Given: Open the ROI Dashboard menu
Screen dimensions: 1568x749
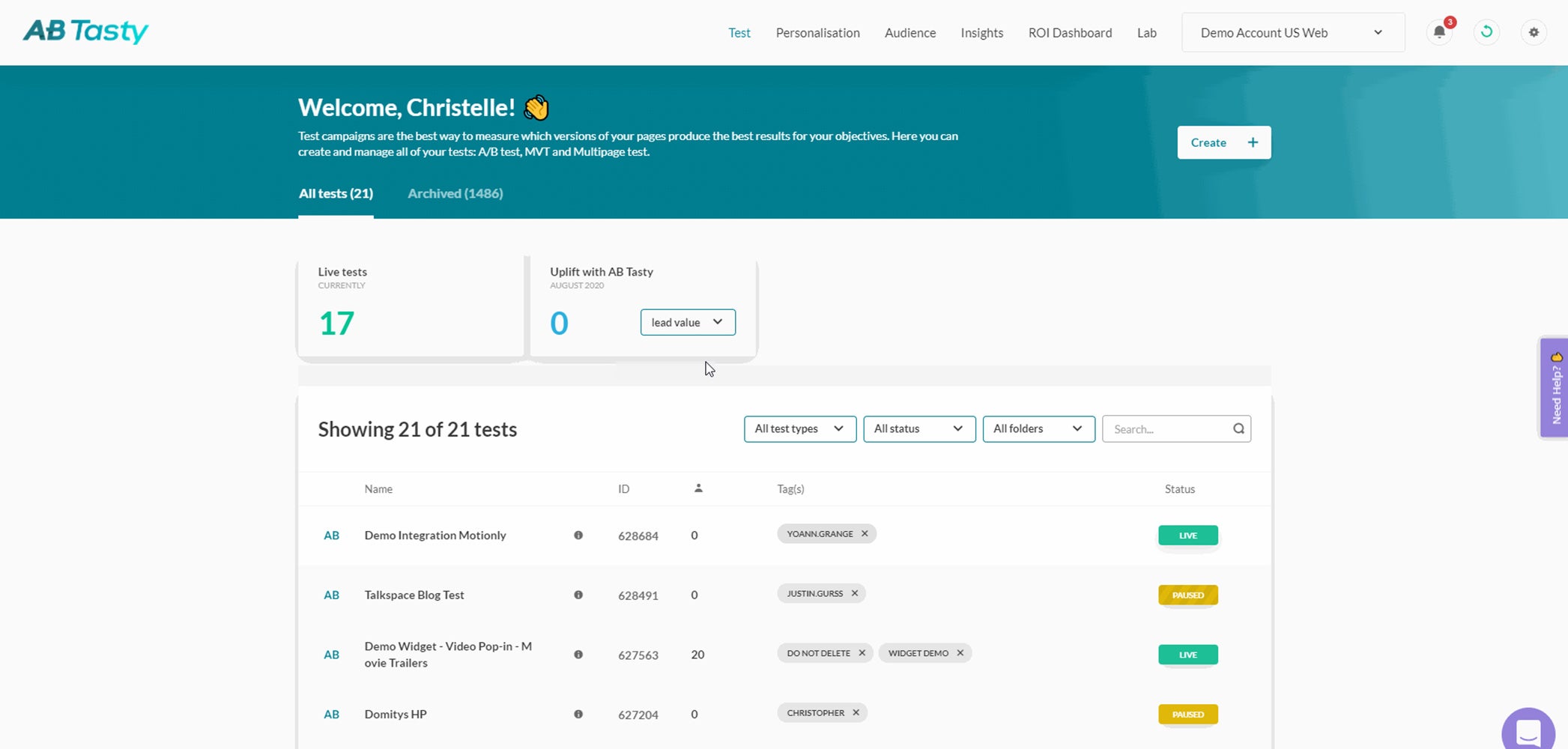Looking at the screenshot, I should pos(1070,33).
